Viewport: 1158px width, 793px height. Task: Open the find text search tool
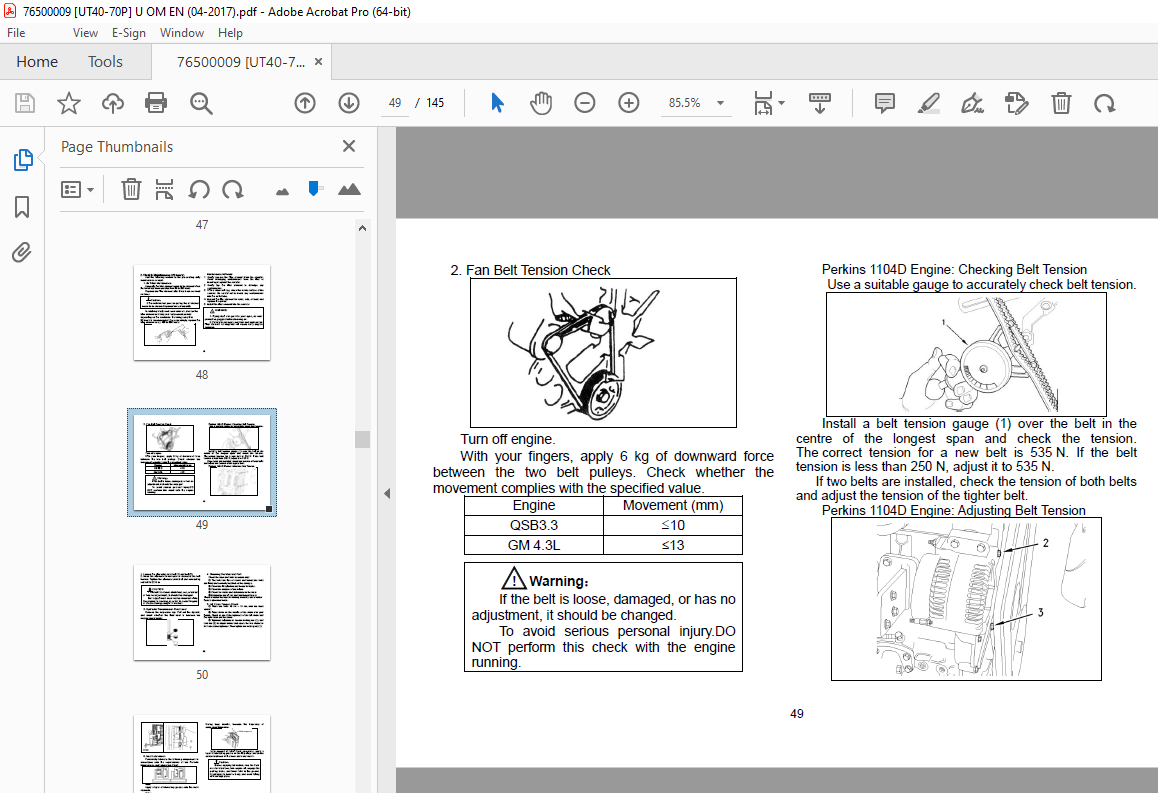coord(201,103)
